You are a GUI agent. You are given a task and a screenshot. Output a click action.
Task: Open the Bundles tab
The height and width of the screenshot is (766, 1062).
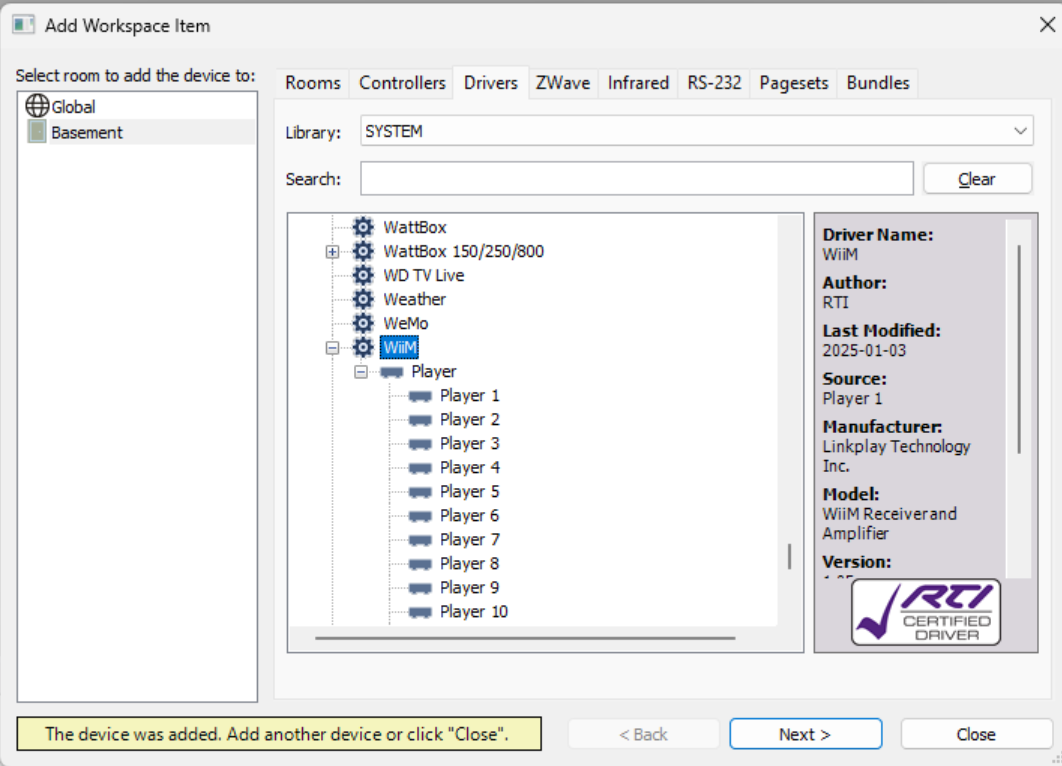pyautogui.click(x=878, y=83)
